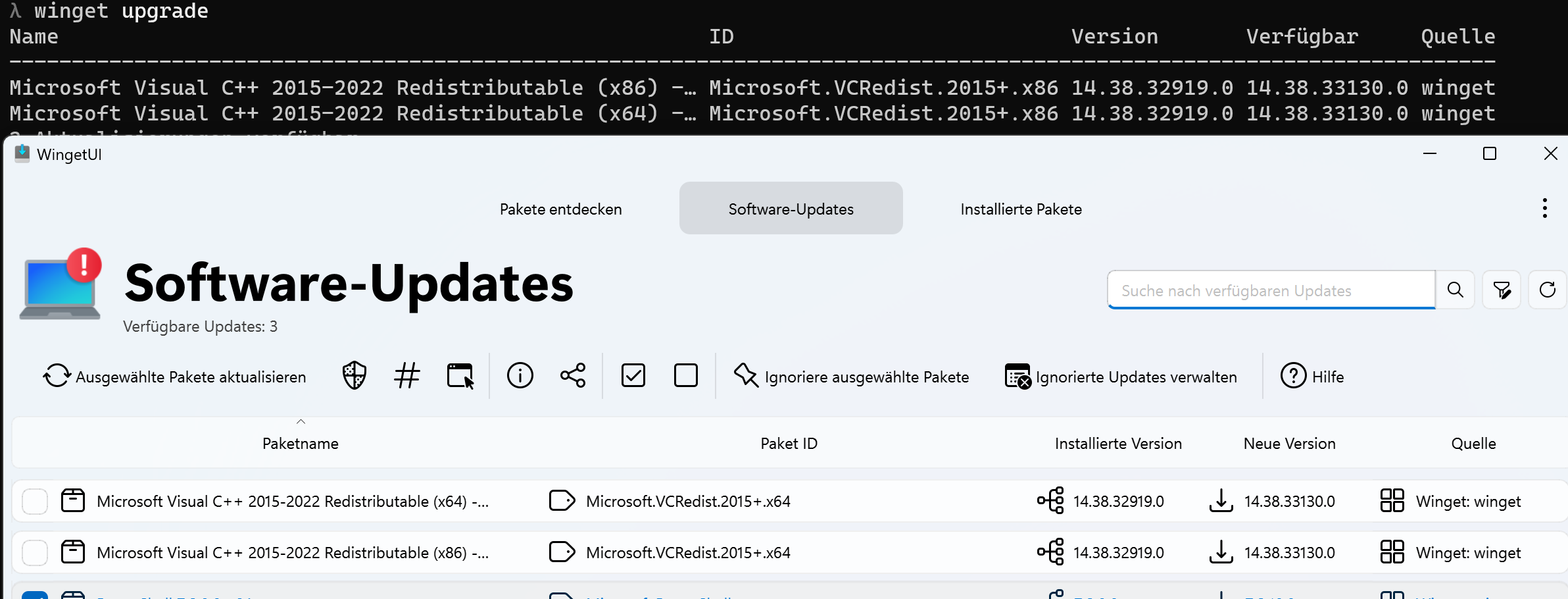The width and height of the screenshot is (1568, 599).
Task: Click package icon of Redistributable (x64) row
Action: 73,500
